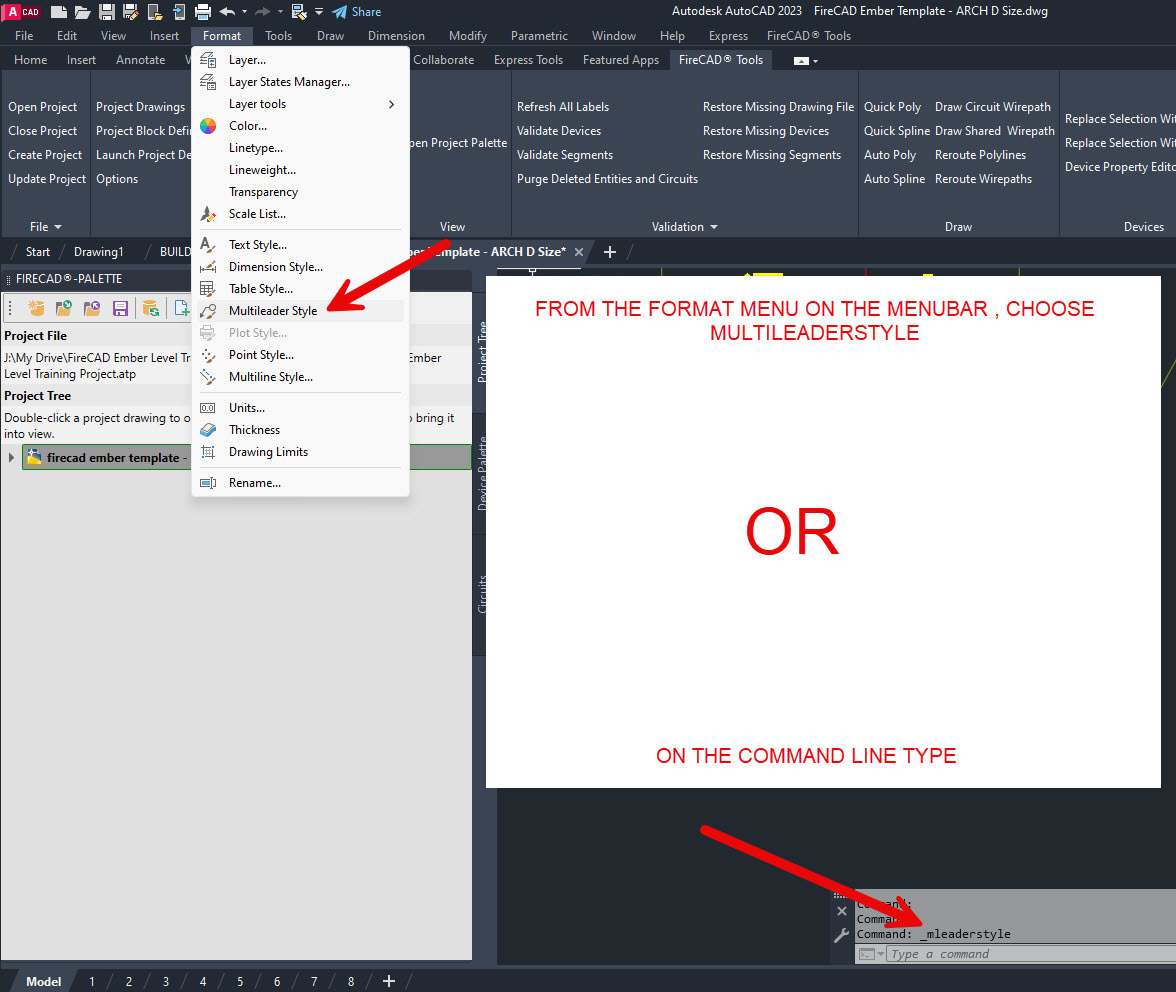Click New Project database icon in FireCAD palette

coord(36,307)
